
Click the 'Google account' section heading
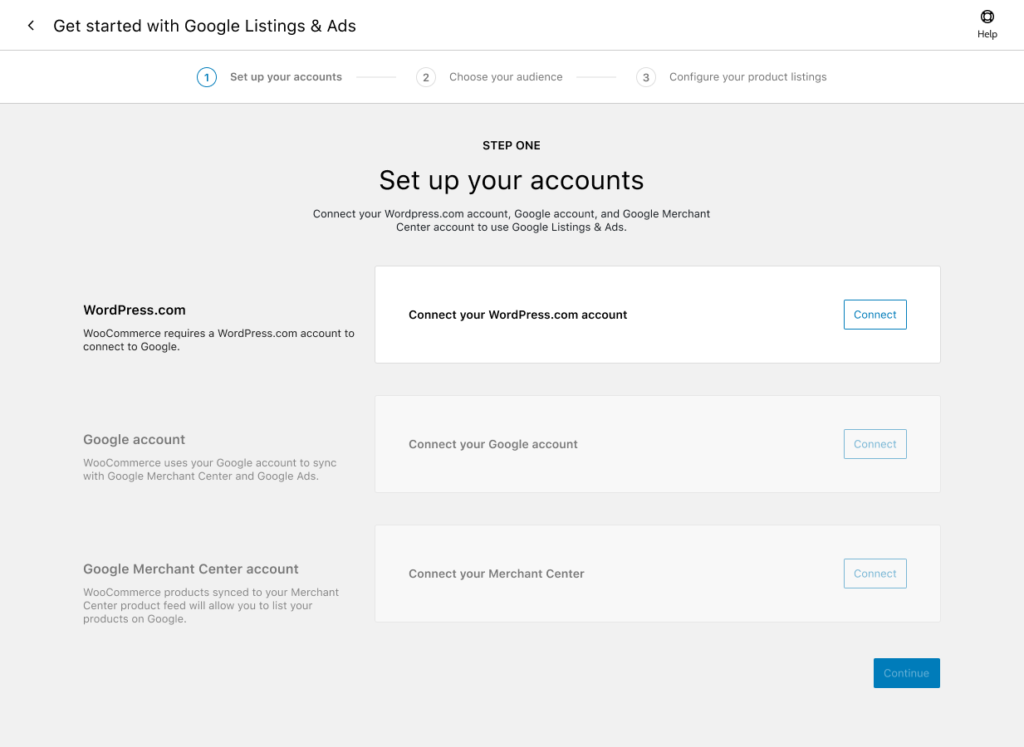point(134,439)
